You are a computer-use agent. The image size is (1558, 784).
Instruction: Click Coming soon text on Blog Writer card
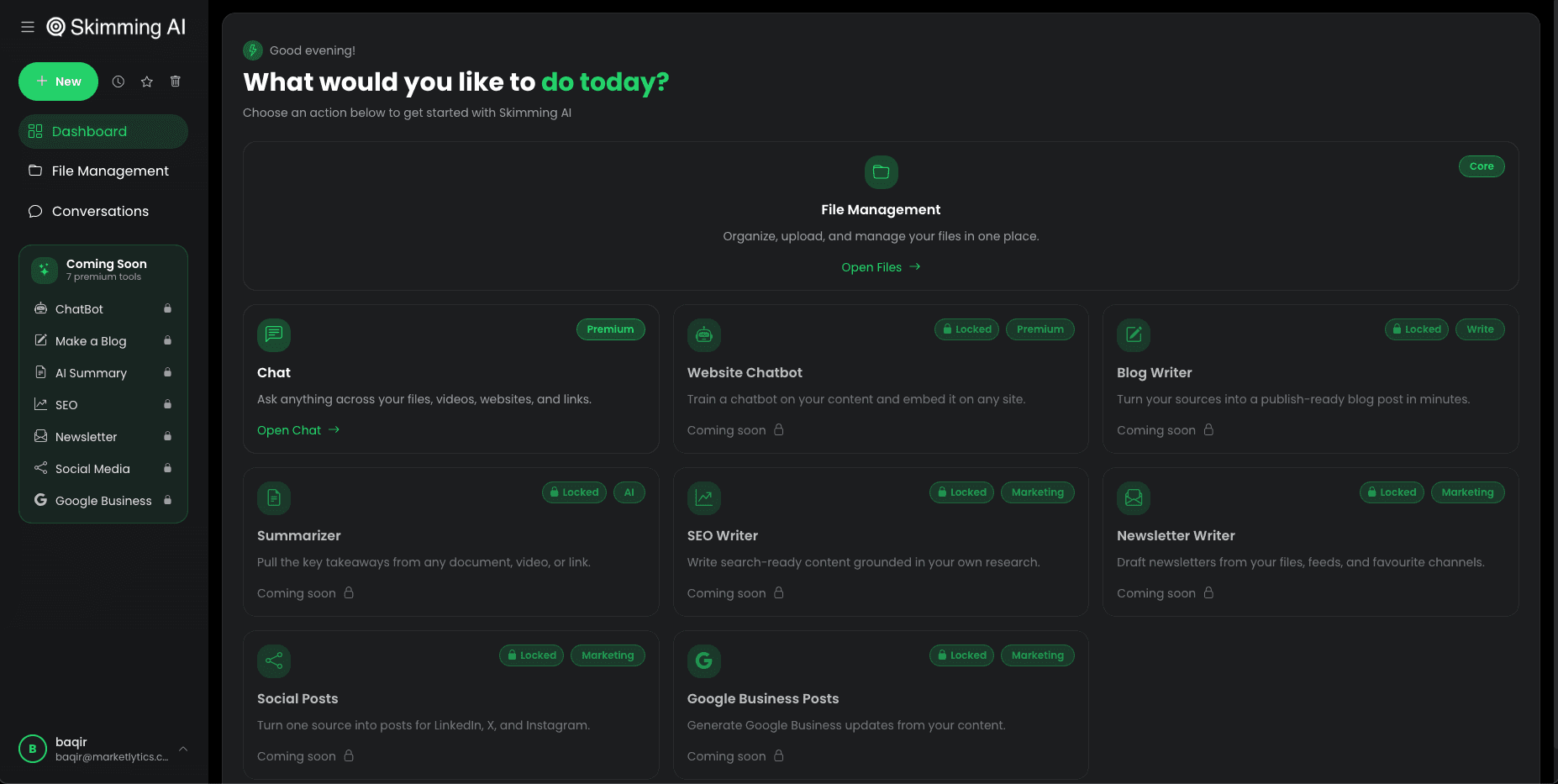(1156, 430)
